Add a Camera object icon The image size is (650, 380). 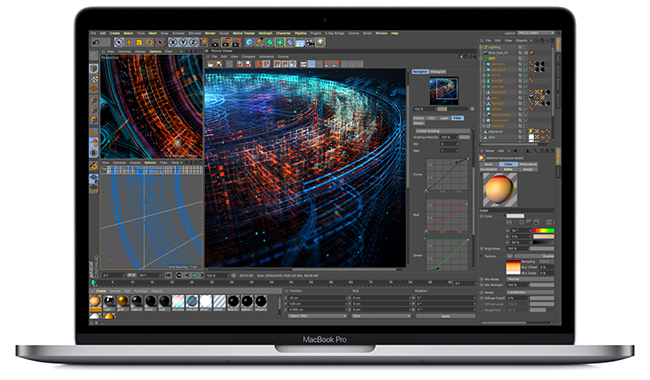click(x=310, y=42)
